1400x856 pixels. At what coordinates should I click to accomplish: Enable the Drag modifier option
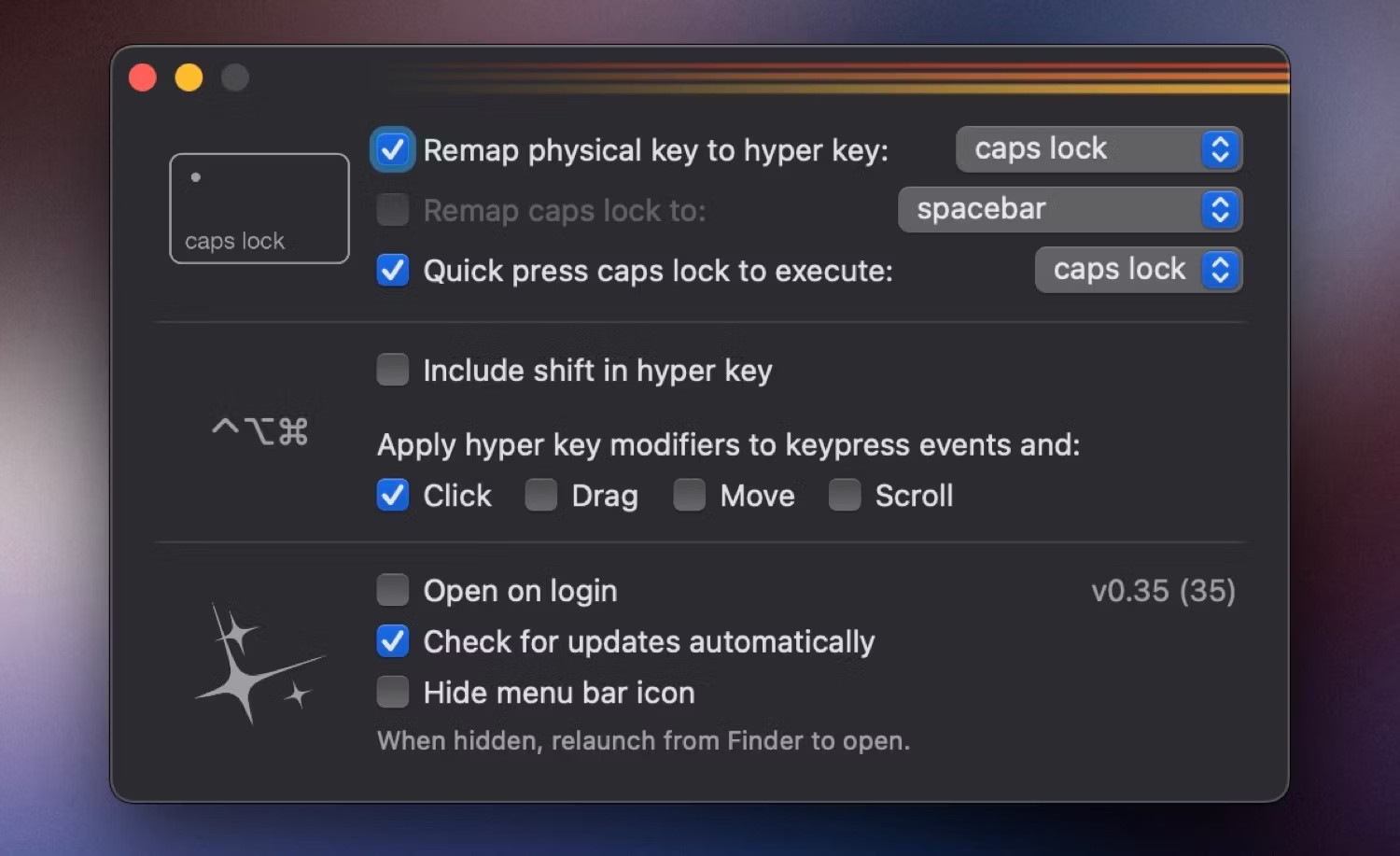pyautogui.click(x=540, y=495)
